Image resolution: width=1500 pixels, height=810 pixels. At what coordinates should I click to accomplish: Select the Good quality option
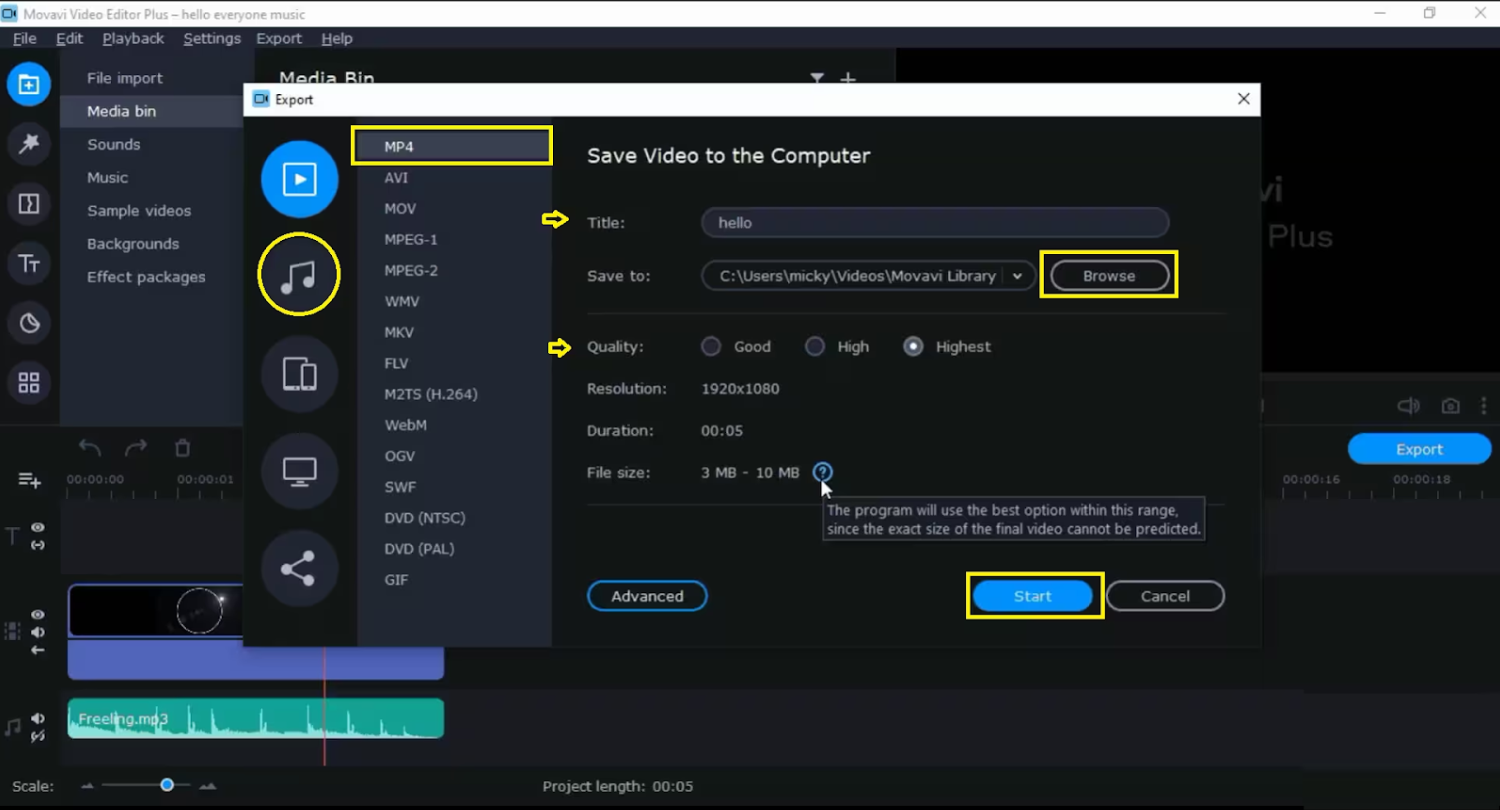coord(711,346)
